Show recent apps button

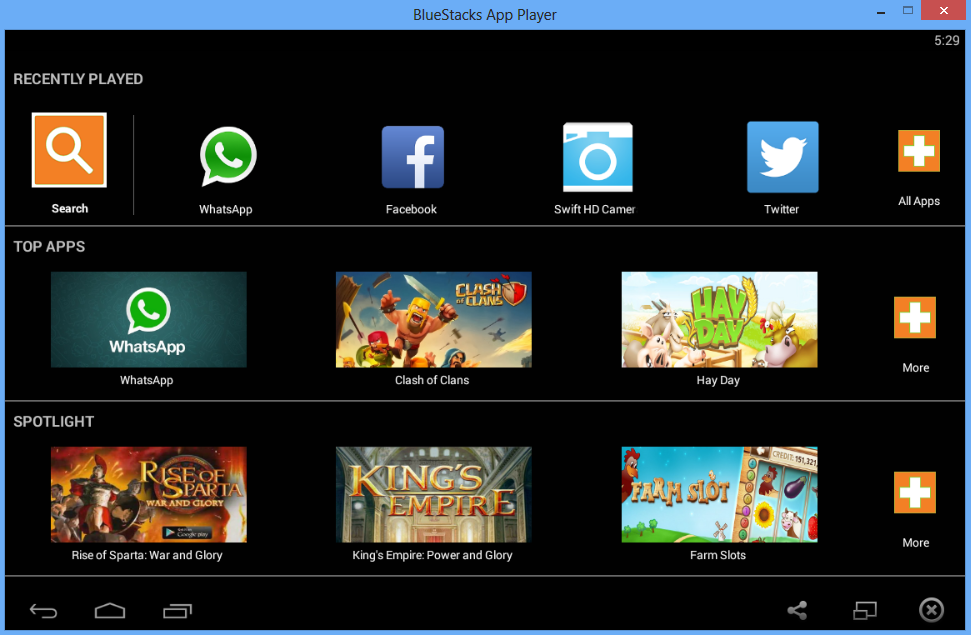(178, 611)
